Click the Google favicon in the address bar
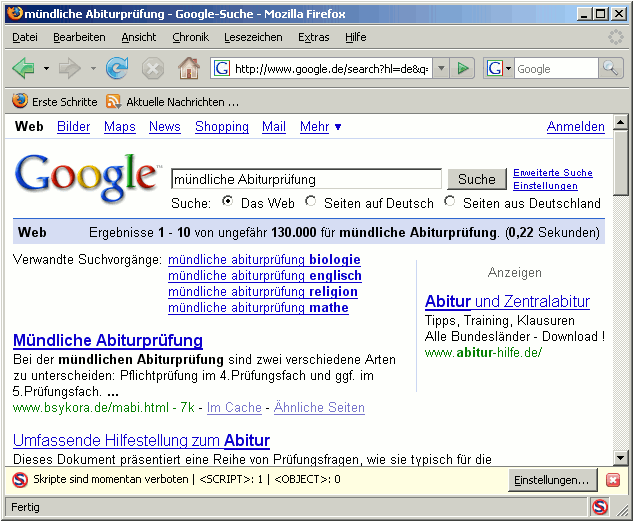 (222, 68)
